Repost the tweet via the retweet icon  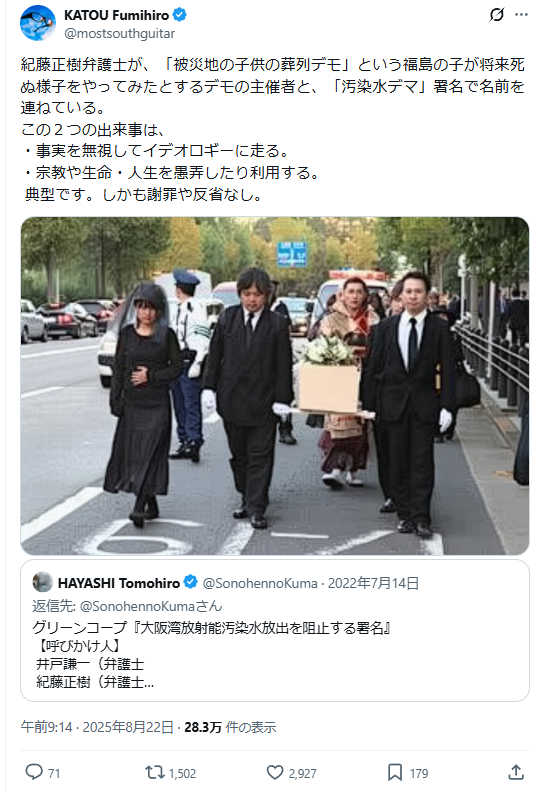[154, 772]
